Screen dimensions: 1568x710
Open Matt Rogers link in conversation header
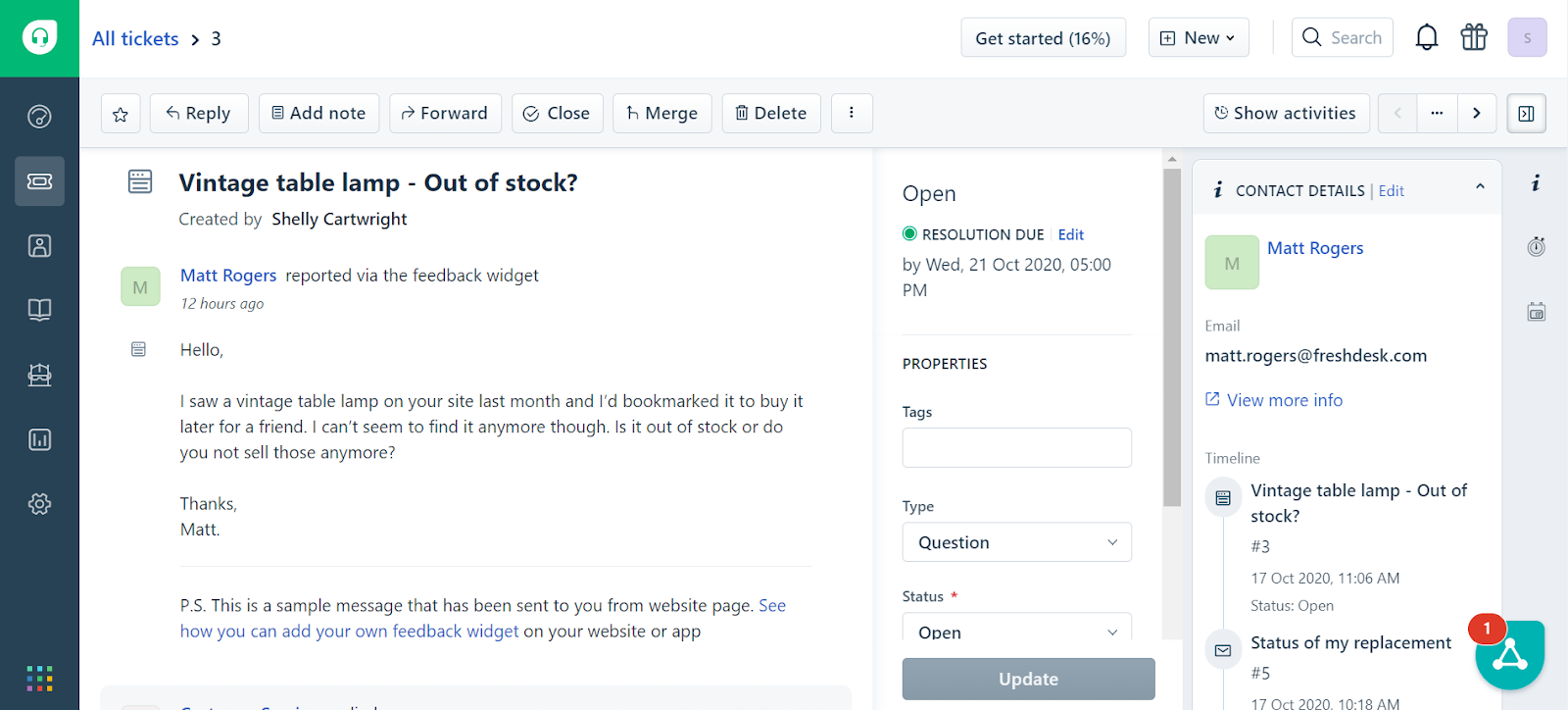(x=228, y=276)
